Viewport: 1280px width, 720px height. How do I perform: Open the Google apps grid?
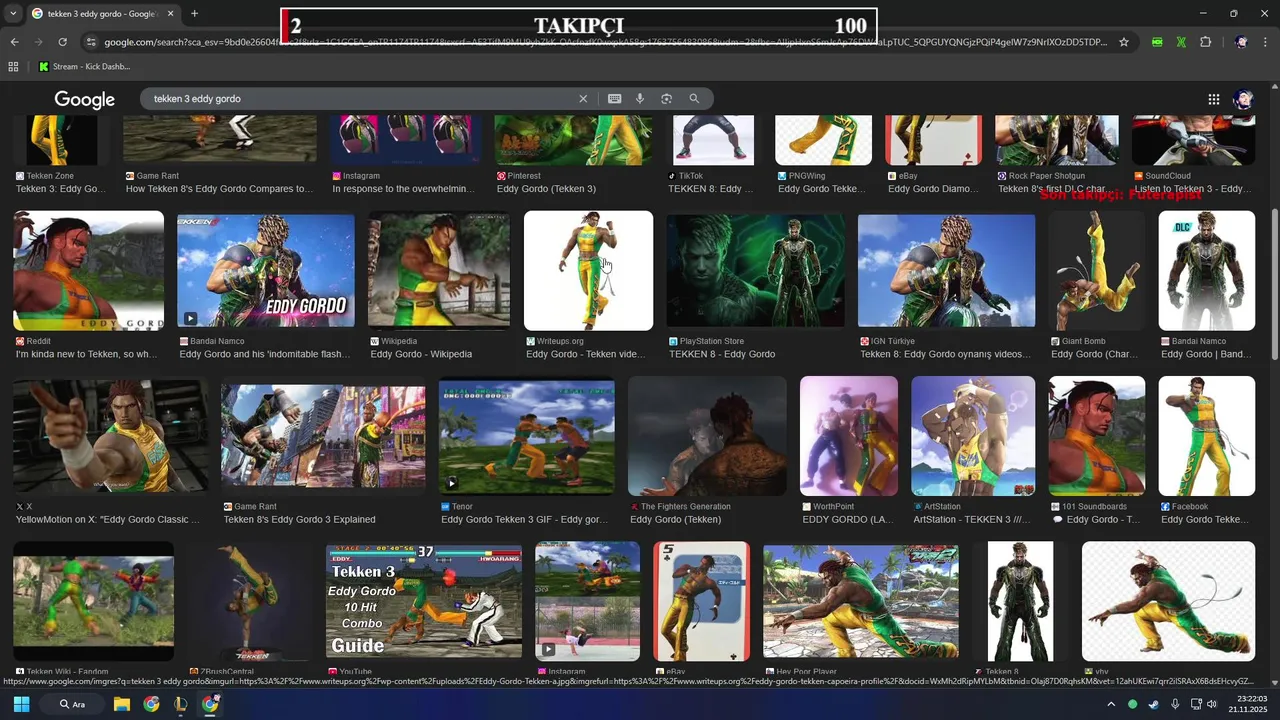[1213, 99]
